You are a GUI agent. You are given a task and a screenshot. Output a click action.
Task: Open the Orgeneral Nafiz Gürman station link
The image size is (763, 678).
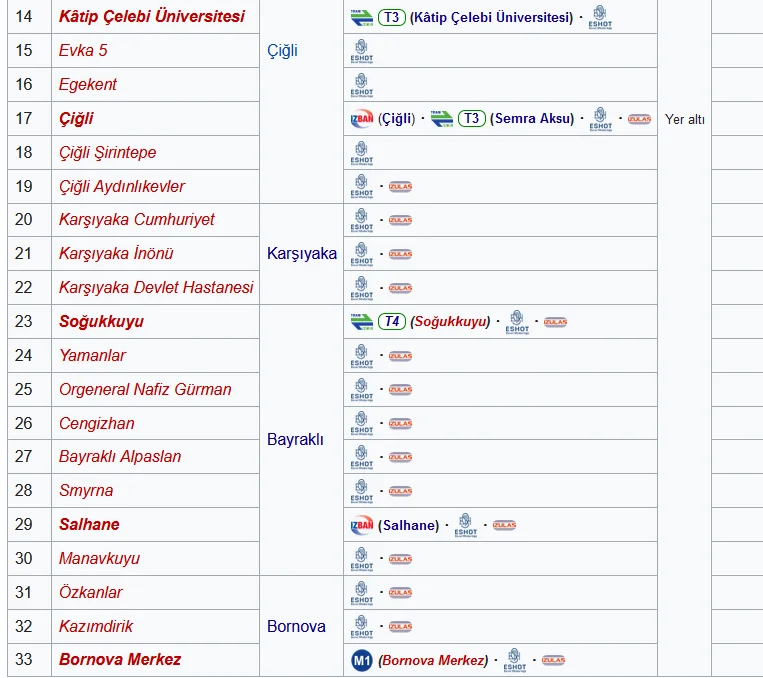pos(145,390)
